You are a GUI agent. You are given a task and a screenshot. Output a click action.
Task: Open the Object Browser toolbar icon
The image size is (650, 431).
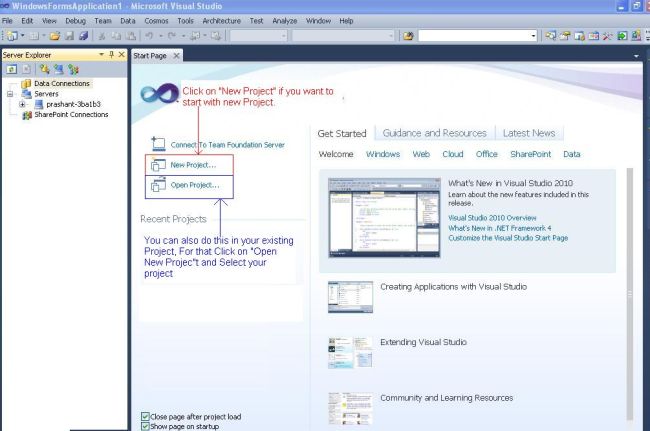(594, 36)
